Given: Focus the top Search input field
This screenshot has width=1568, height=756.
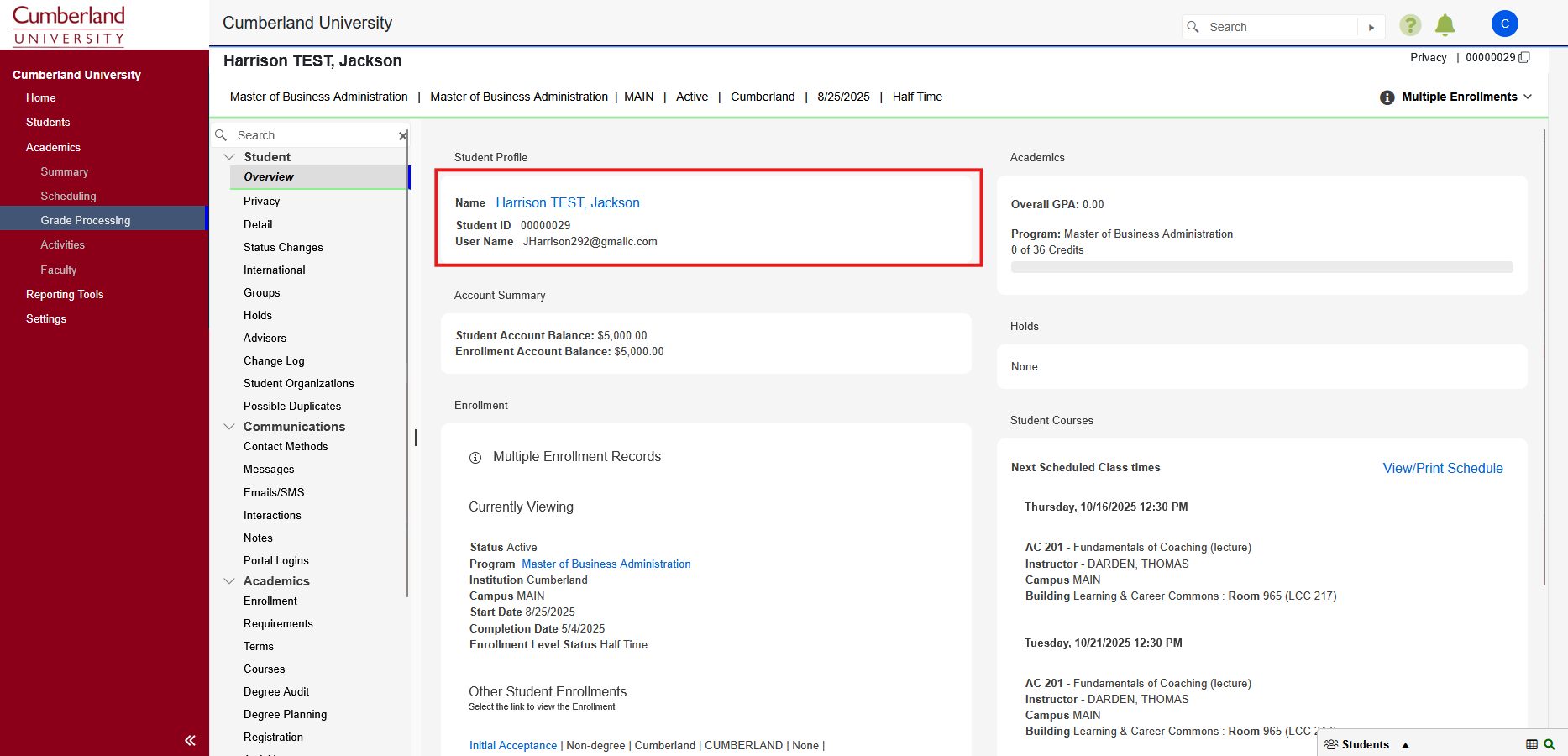Looking at the screenshot, I should click(x=1281, y=27).
